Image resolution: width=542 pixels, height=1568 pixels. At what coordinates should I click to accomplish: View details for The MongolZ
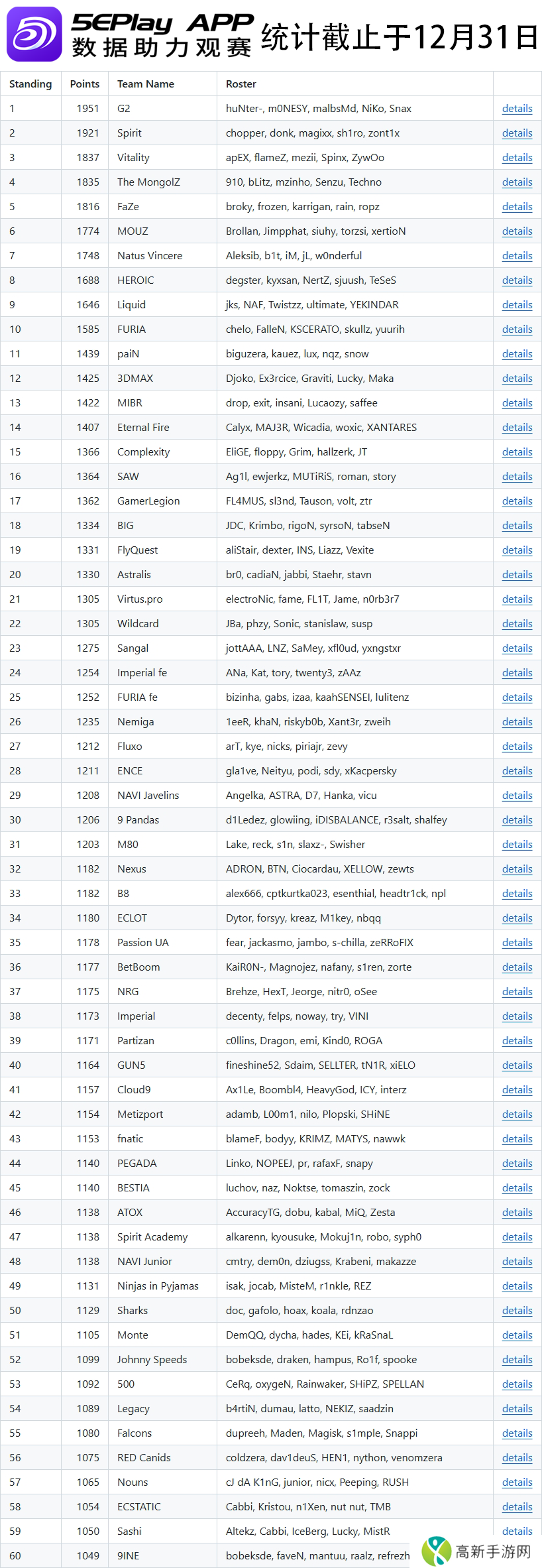click(517, 182)
